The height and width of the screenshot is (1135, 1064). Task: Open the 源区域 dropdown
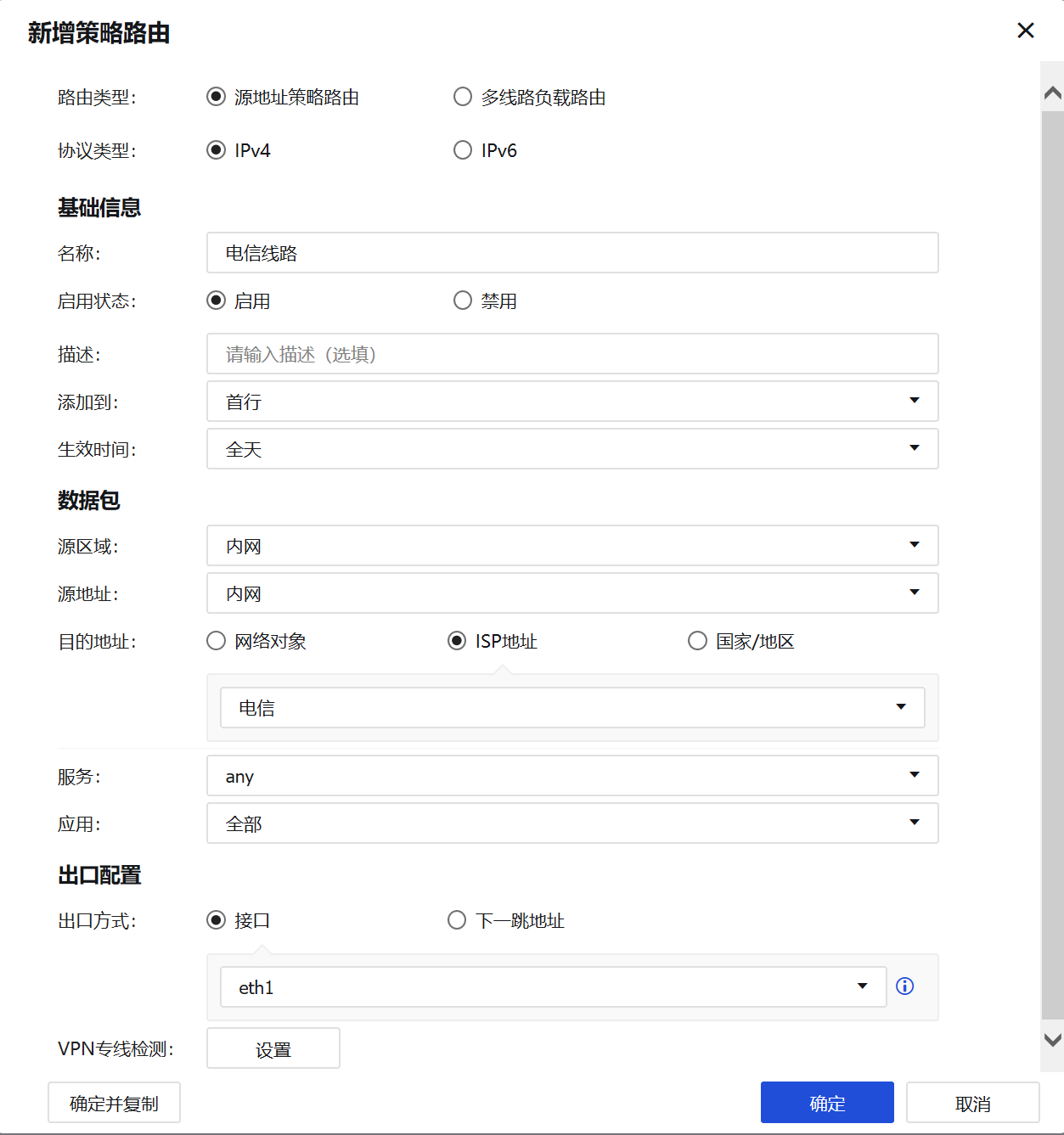coord(571,546)
